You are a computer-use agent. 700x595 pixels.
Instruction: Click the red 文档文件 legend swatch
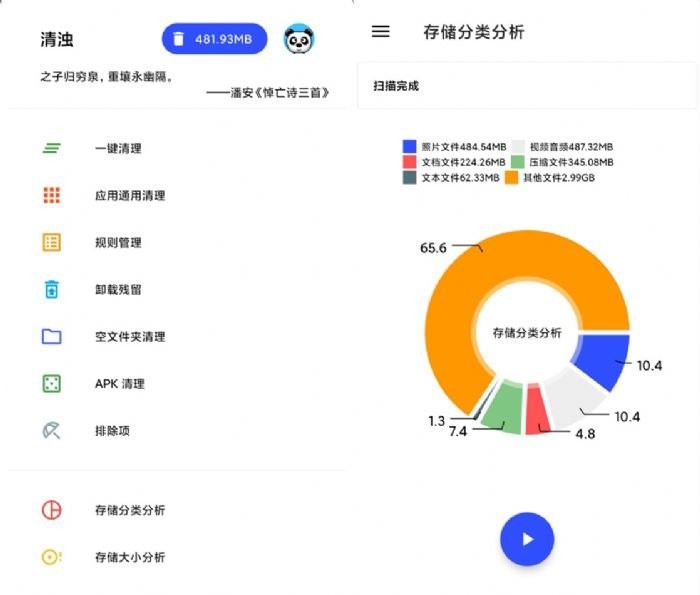click(x=409, y=162)
